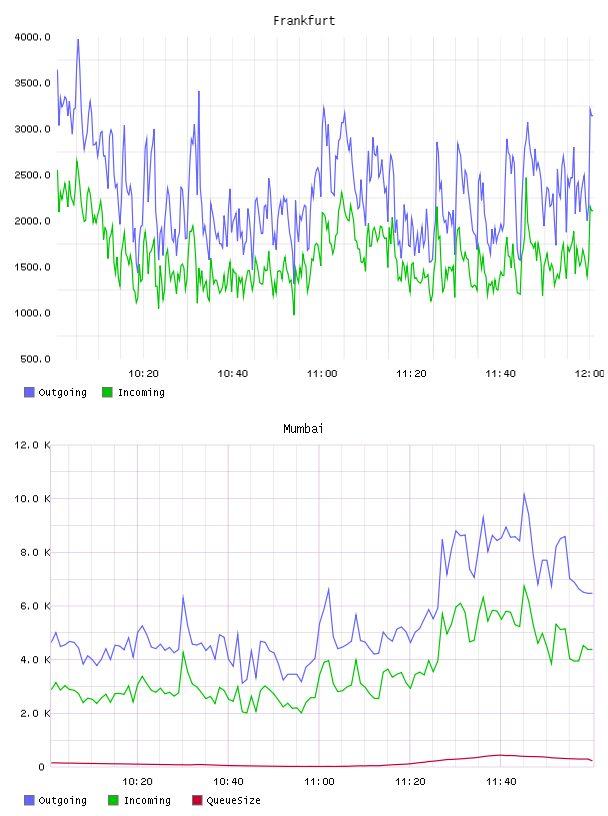Click the green Incoming swatch in Frankfurt legend
608x816 pixels.
point(107,392)
